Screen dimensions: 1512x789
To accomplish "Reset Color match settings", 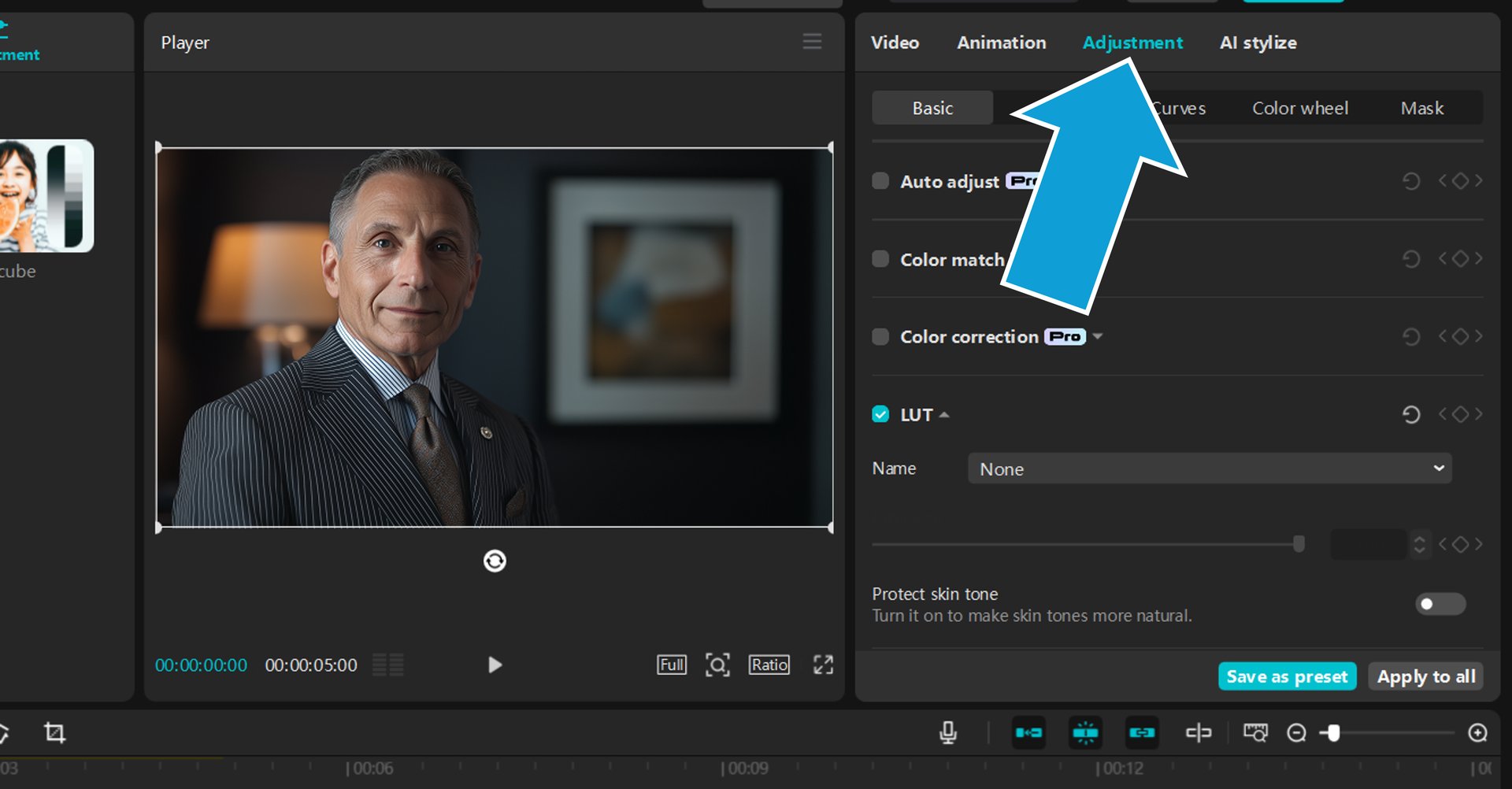I will tap(1411, 259).
